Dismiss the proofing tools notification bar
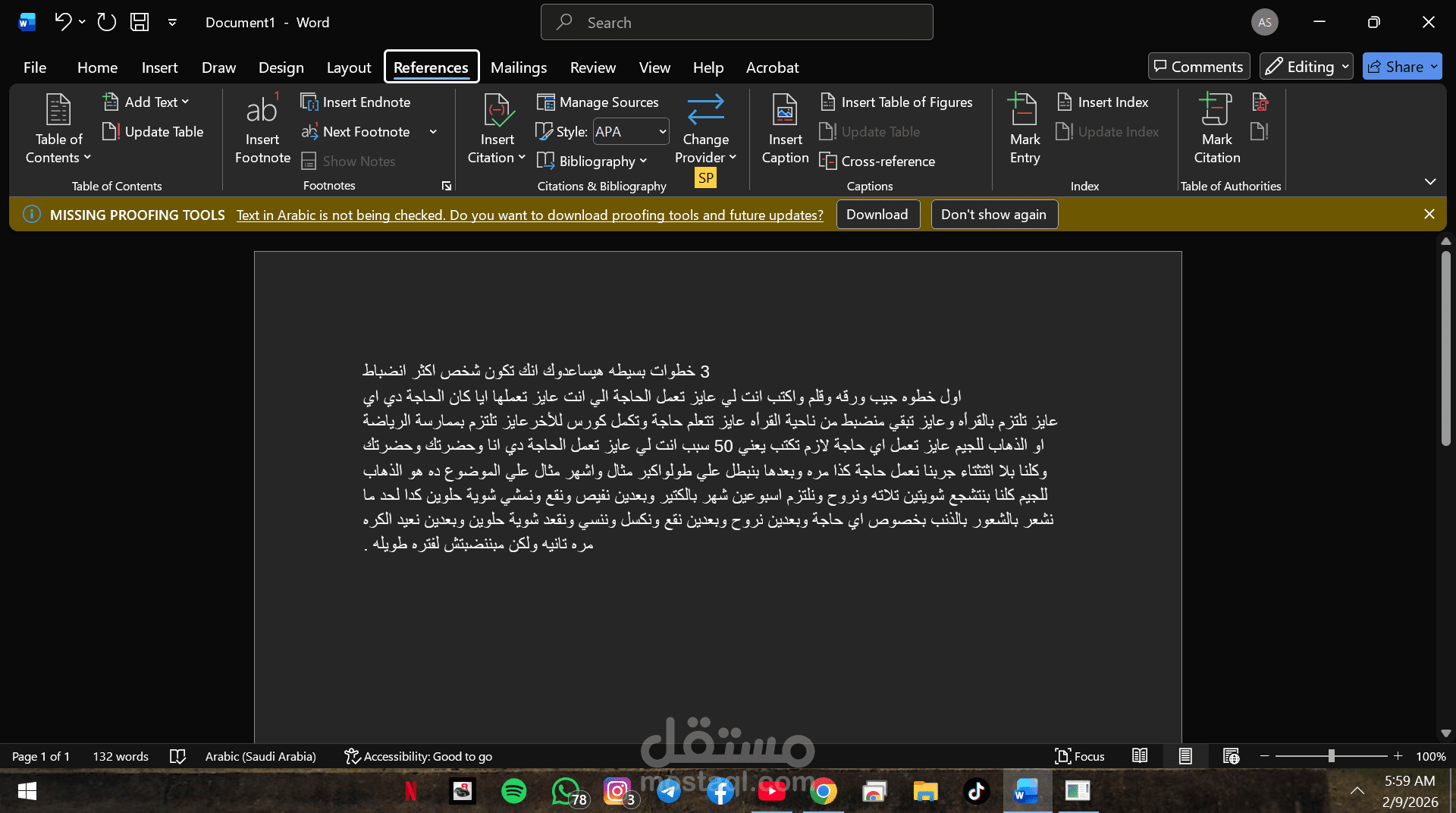 [x=1429, y=214]
